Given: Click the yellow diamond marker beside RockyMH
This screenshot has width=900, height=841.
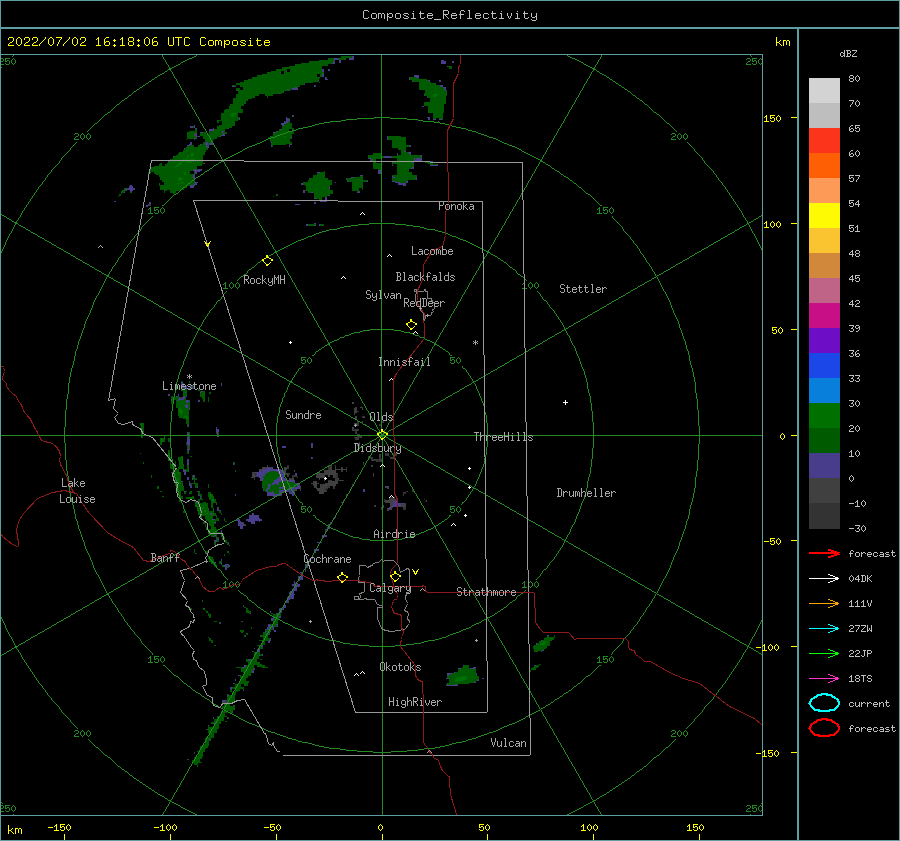Looking at the screenshot, I should (267, 261).
